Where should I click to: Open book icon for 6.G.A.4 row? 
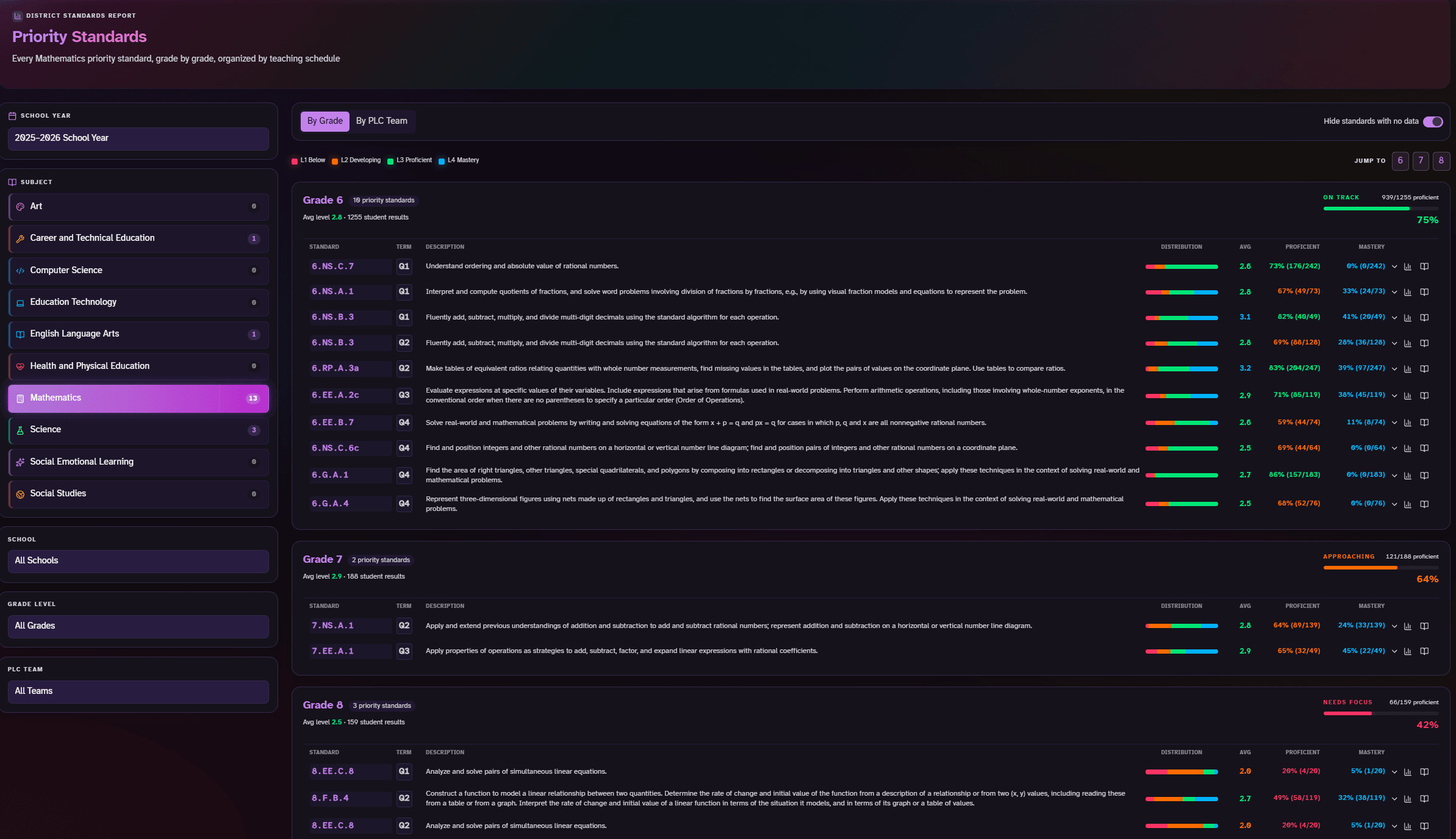pos(1424,504)
